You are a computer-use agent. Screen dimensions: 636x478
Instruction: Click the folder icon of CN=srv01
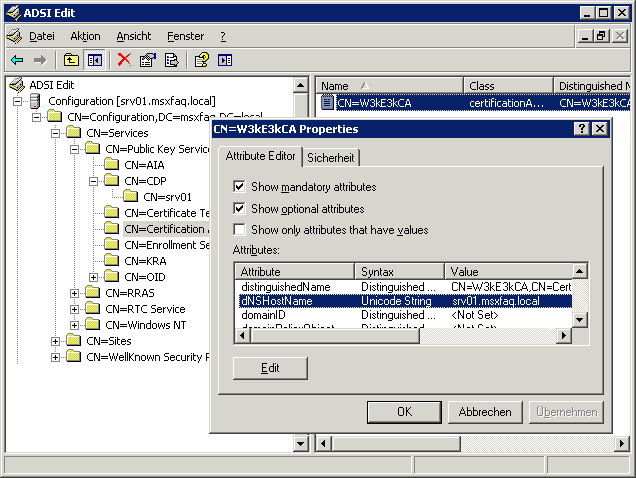click(x=130, y=196)
